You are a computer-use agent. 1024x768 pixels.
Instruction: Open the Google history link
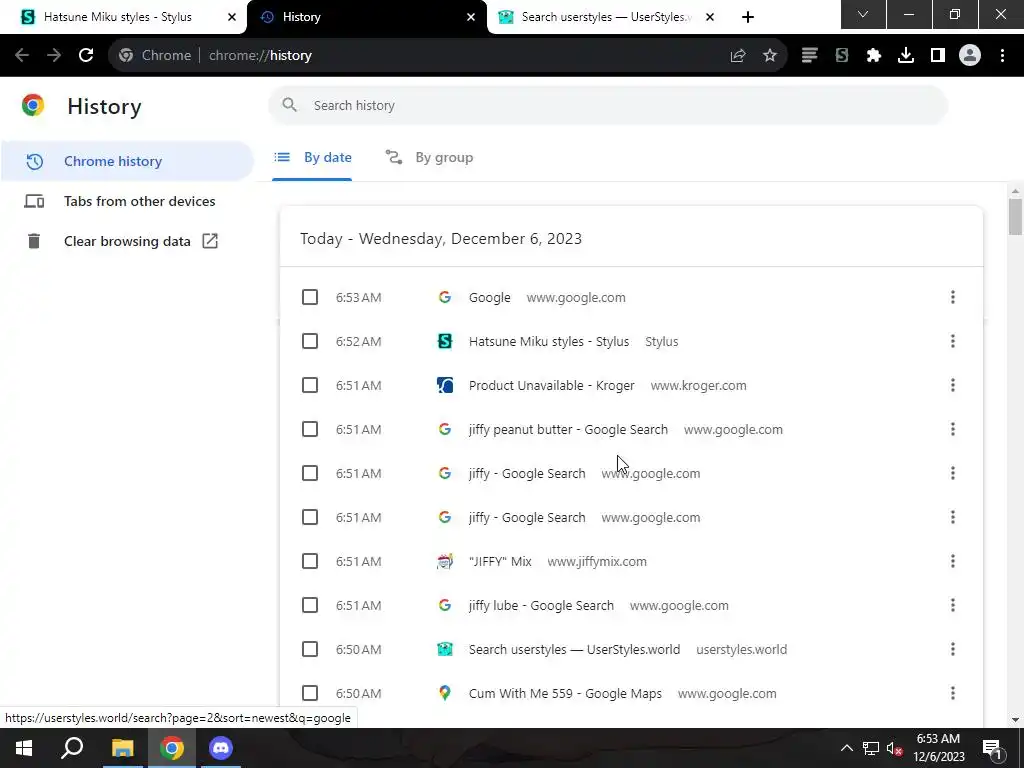tap(490, 297)
